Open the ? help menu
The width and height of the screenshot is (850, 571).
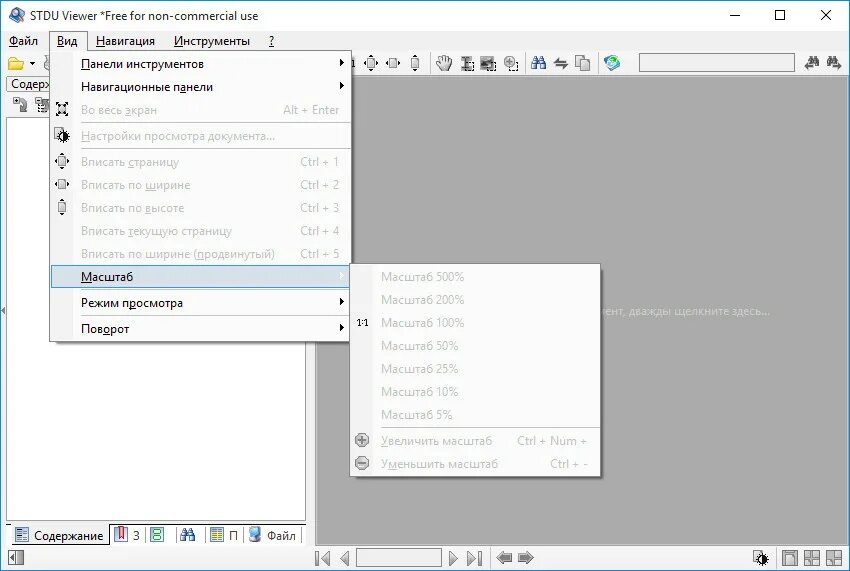272,41
